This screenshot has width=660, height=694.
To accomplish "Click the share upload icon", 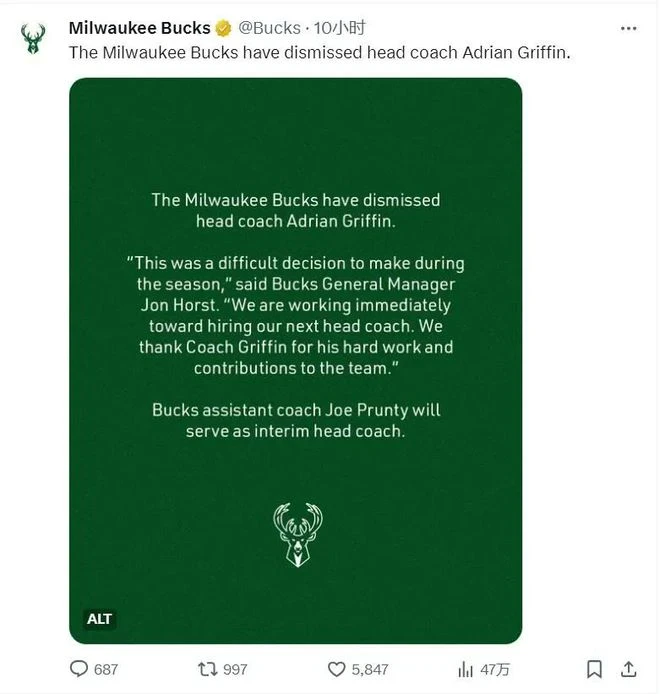I will tap(628, 669).
